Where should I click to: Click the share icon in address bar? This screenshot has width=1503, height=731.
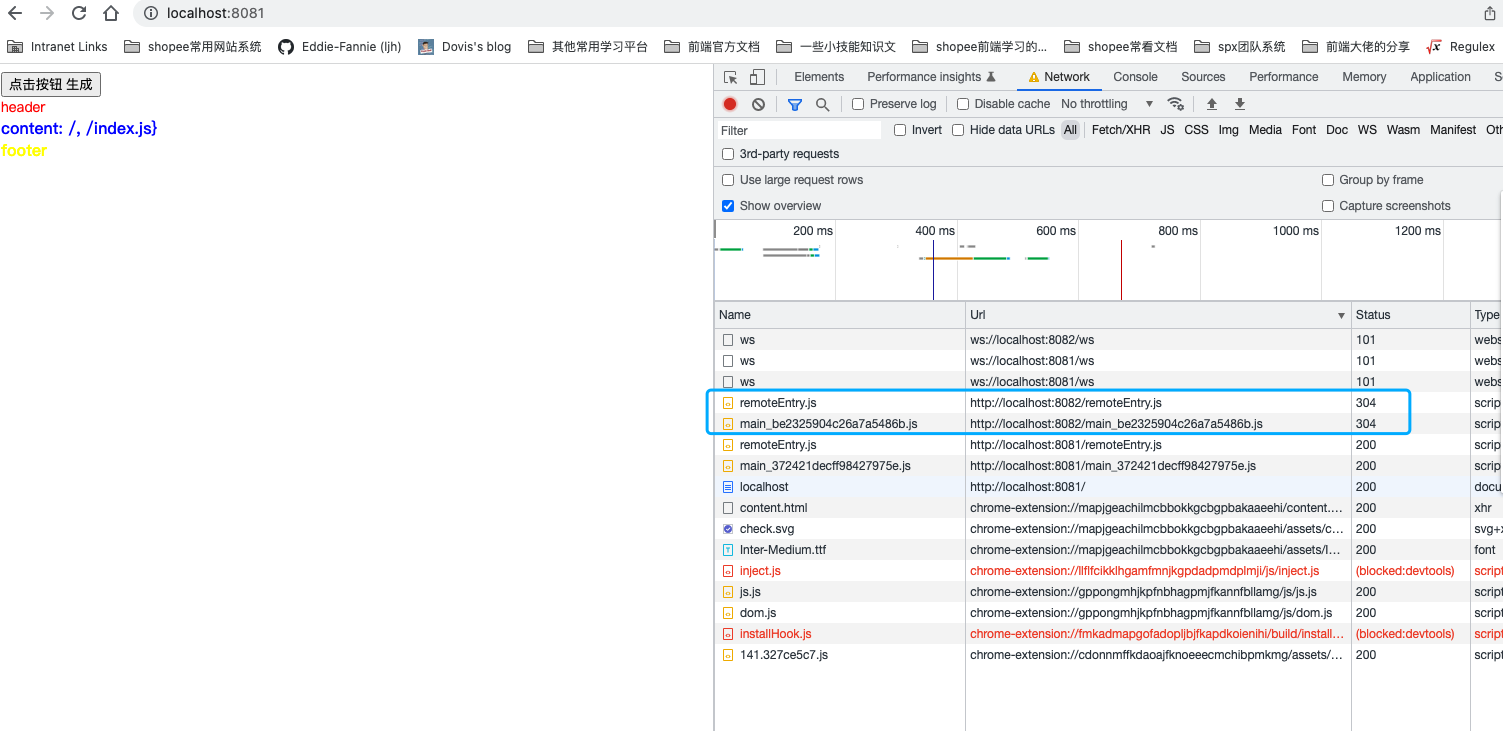(x=1490, y=13)
